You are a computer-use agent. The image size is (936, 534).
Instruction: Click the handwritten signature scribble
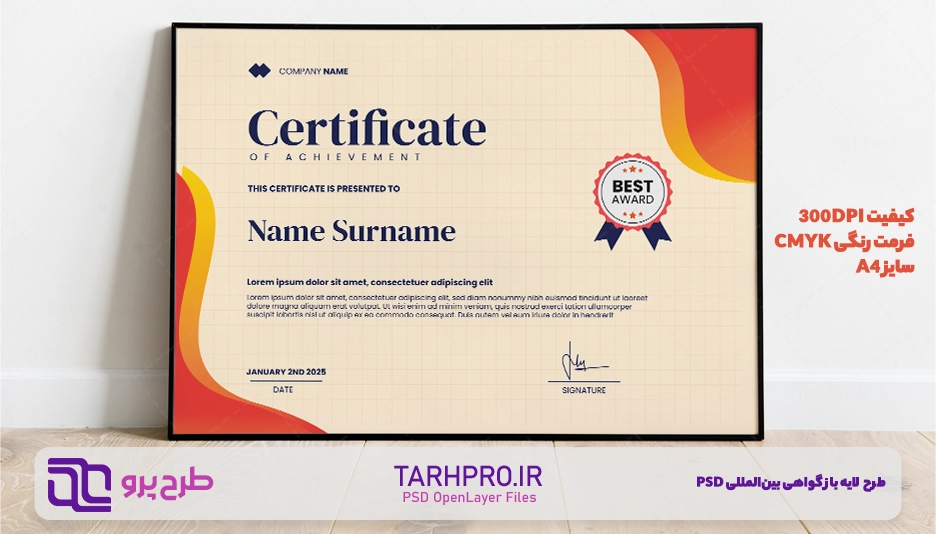(x=579, y=358)
